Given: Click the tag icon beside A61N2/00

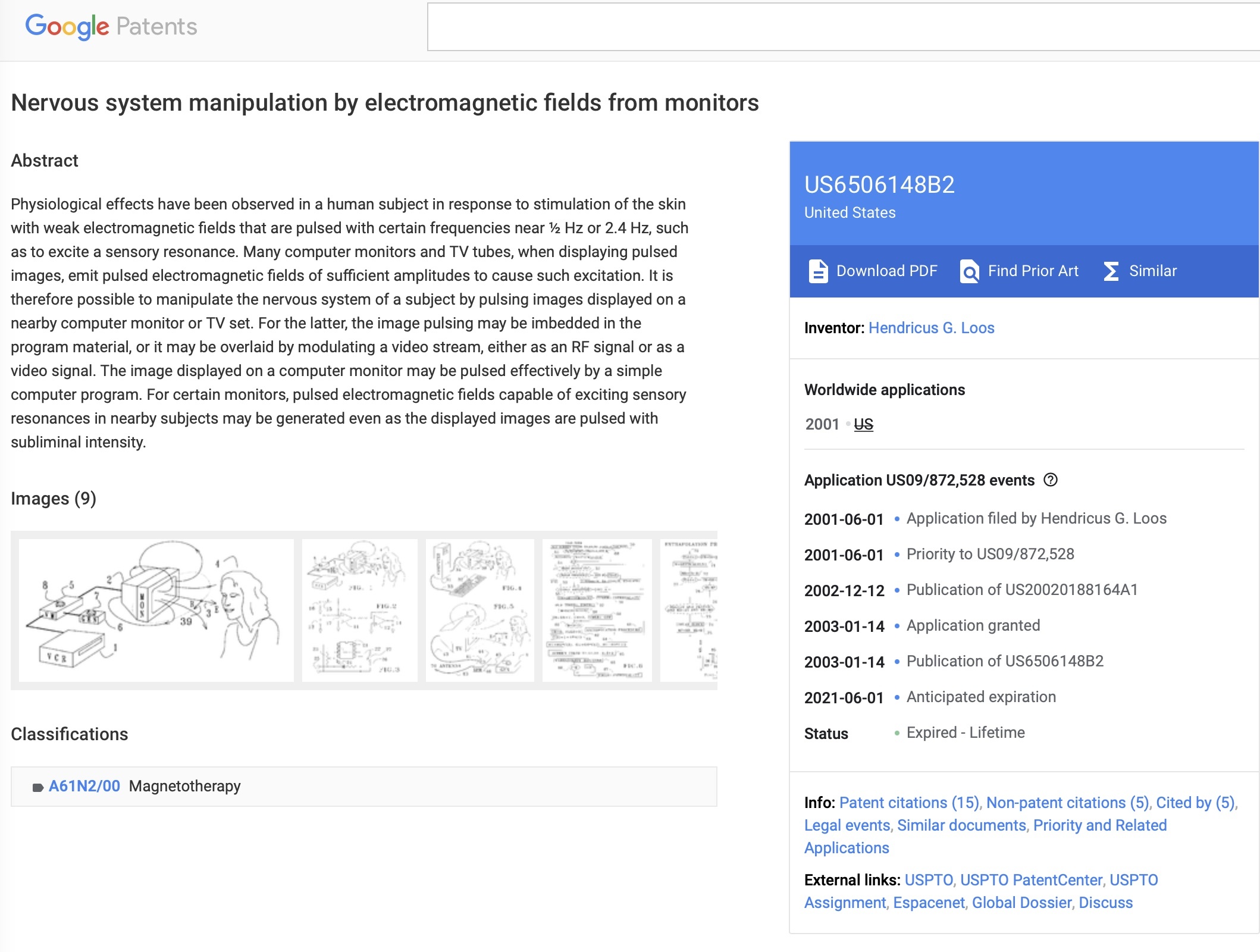Looking at the screenshot, I should click(38, 787).
